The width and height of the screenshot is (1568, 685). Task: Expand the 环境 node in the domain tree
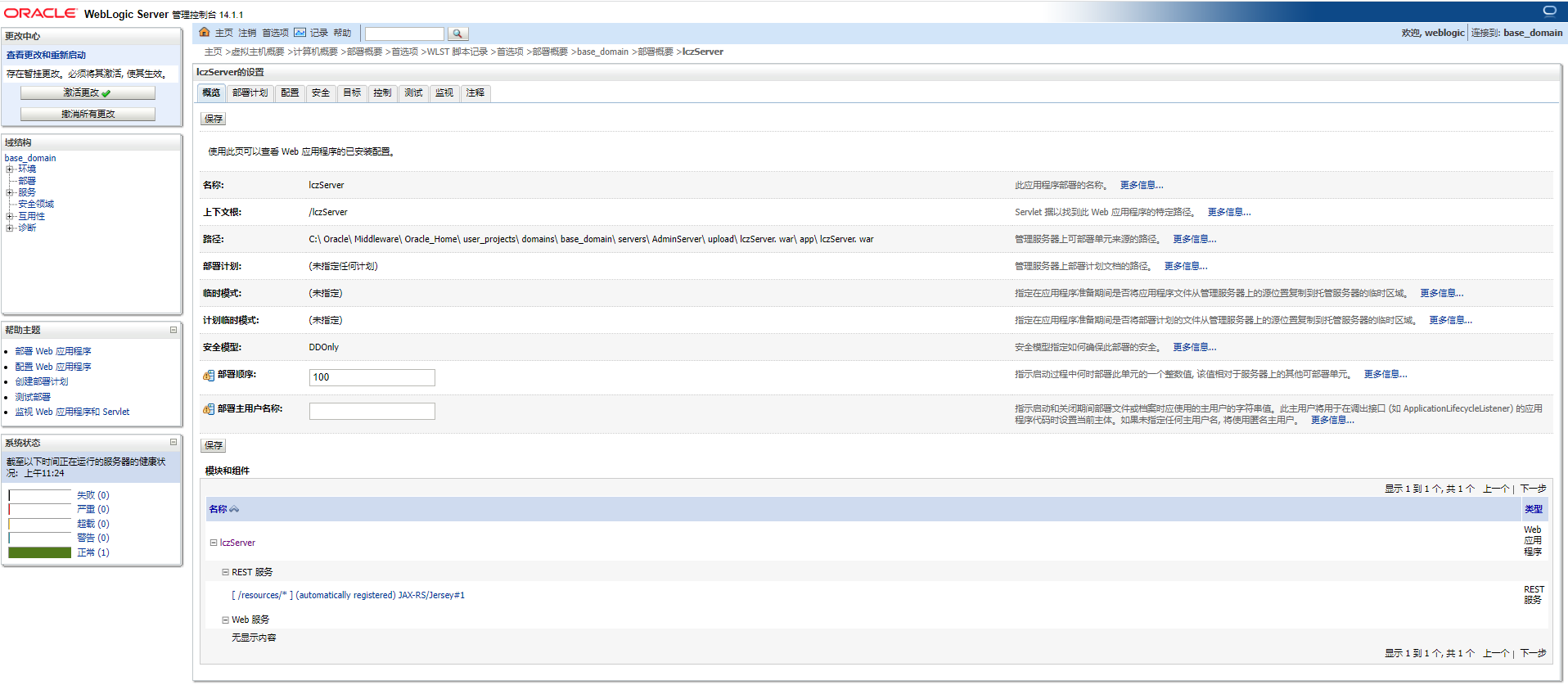pos(10,169)
